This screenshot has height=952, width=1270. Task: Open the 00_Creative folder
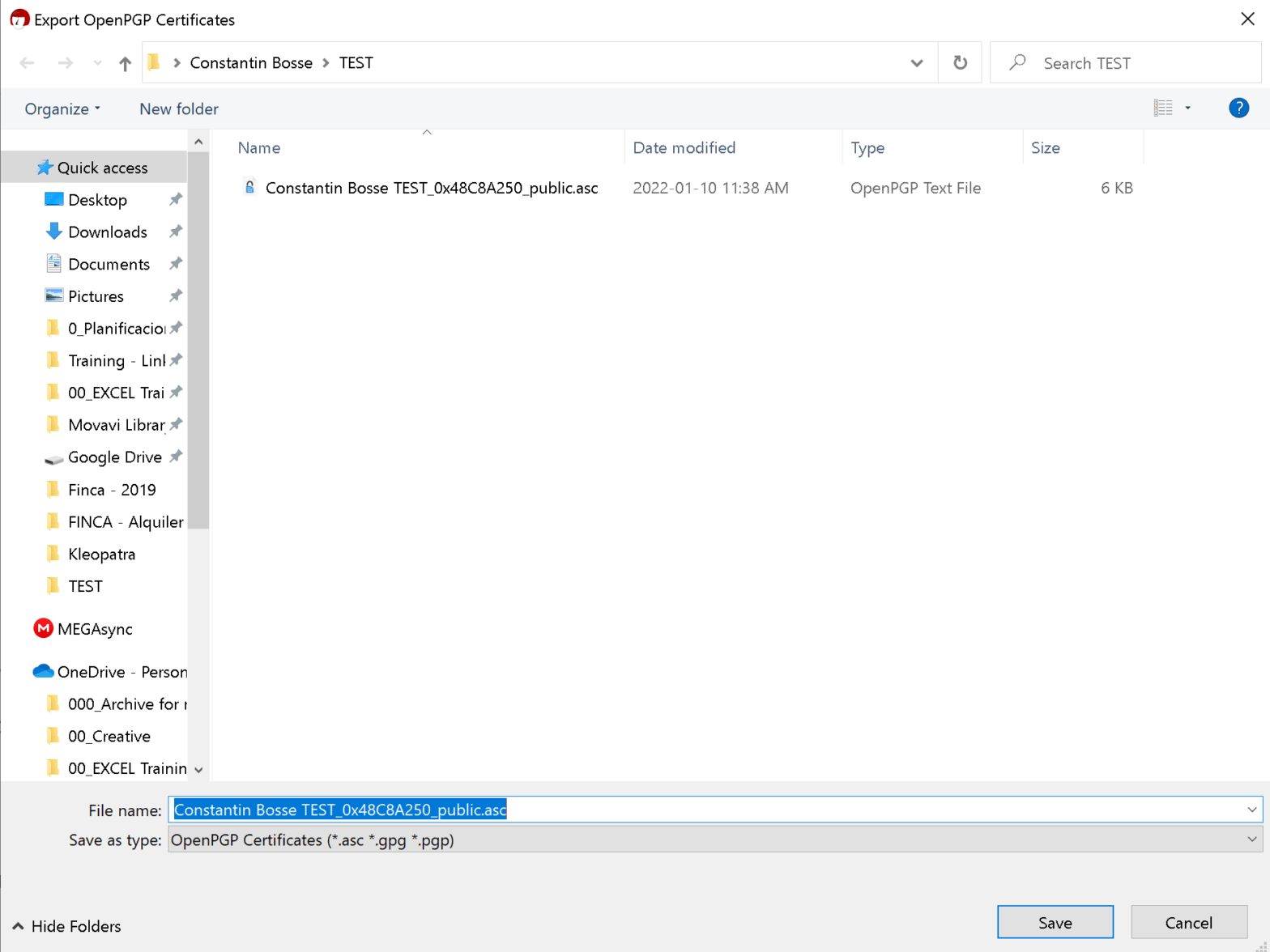pyautogui.click(x=109, y=737)
